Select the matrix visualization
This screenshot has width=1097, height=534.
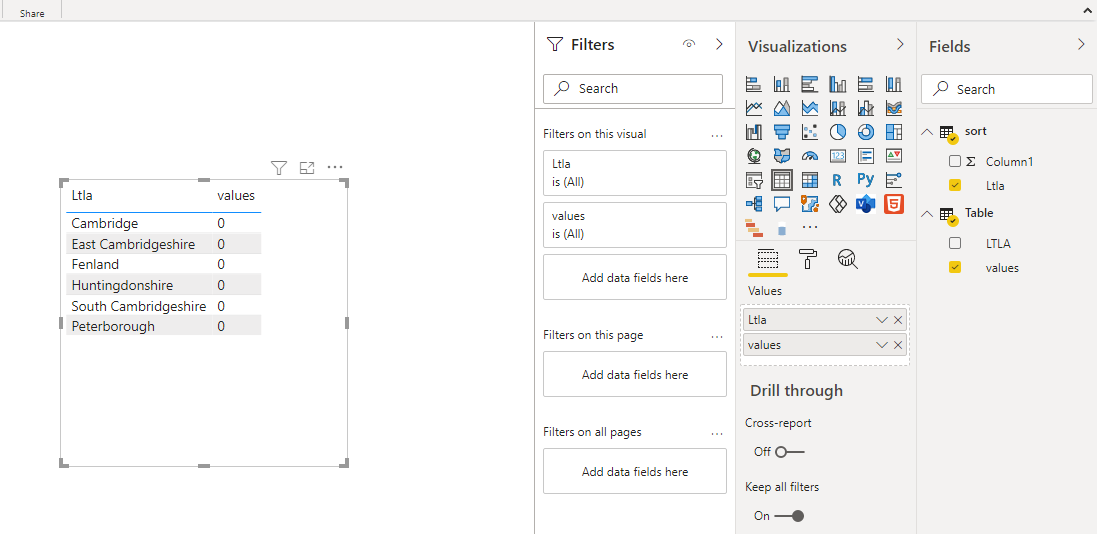click(809, 180)
